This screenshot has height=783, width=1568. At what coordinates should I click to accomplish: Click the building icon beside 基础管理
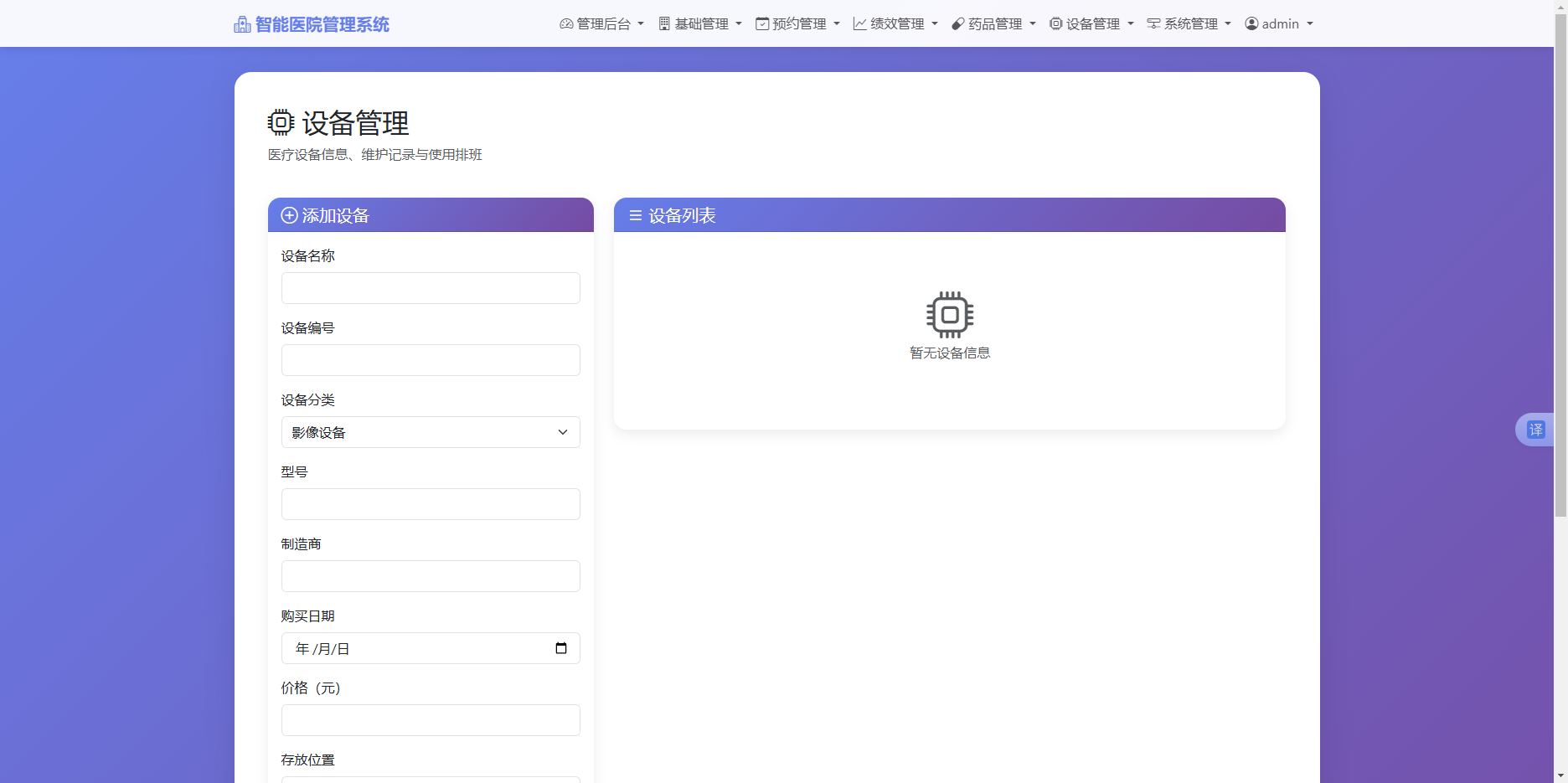[663, 23]
